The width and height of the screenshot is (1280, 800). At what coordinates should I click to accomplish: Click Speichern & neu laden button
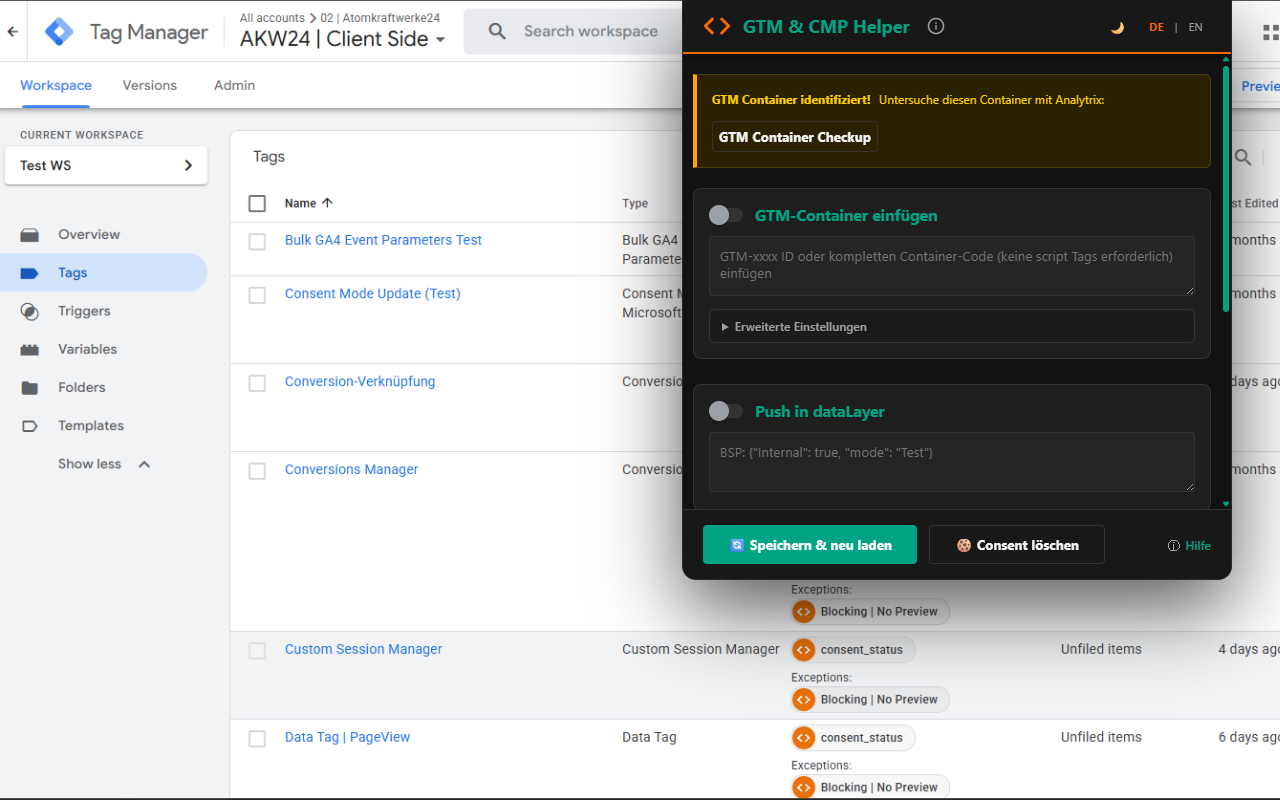pos(810,545)
